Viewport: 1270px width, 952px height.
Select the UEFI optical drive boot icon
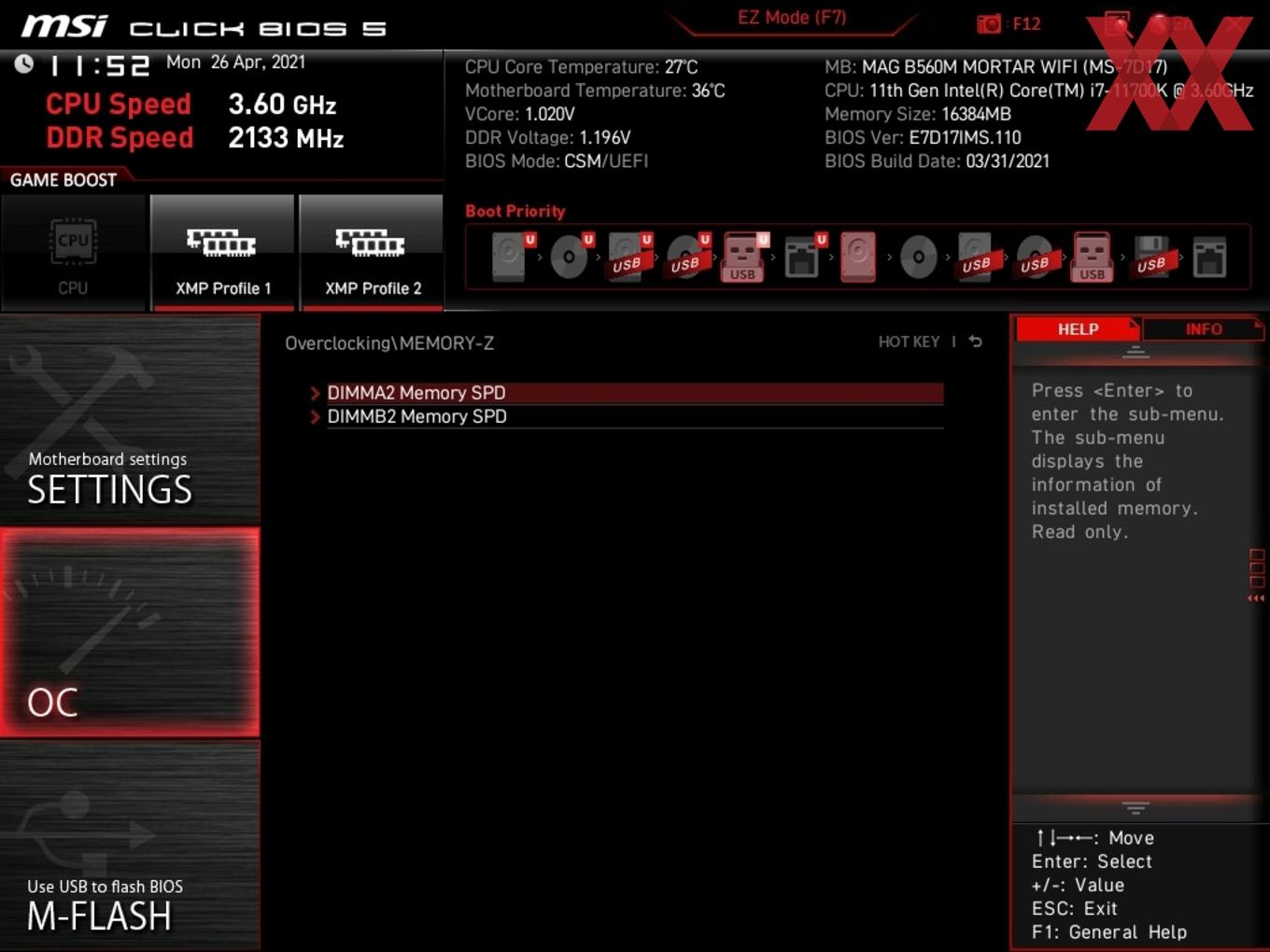571,257
